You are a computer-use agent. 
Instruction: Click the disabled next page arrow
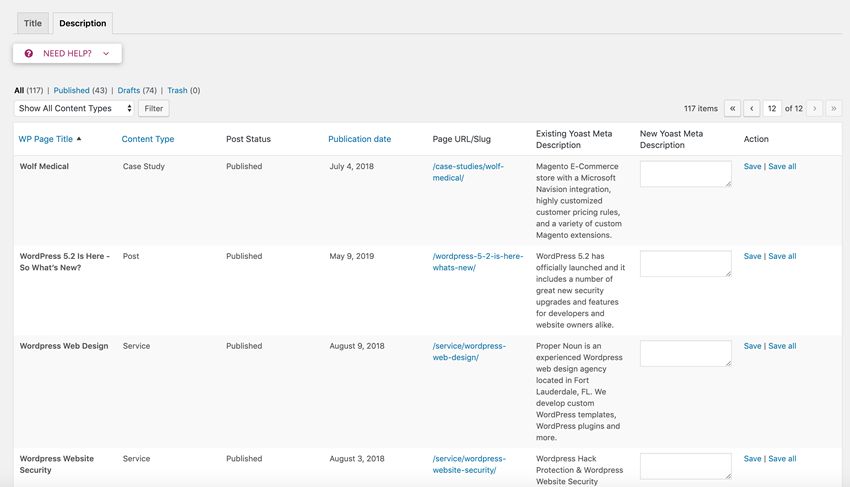coord(814,108)
